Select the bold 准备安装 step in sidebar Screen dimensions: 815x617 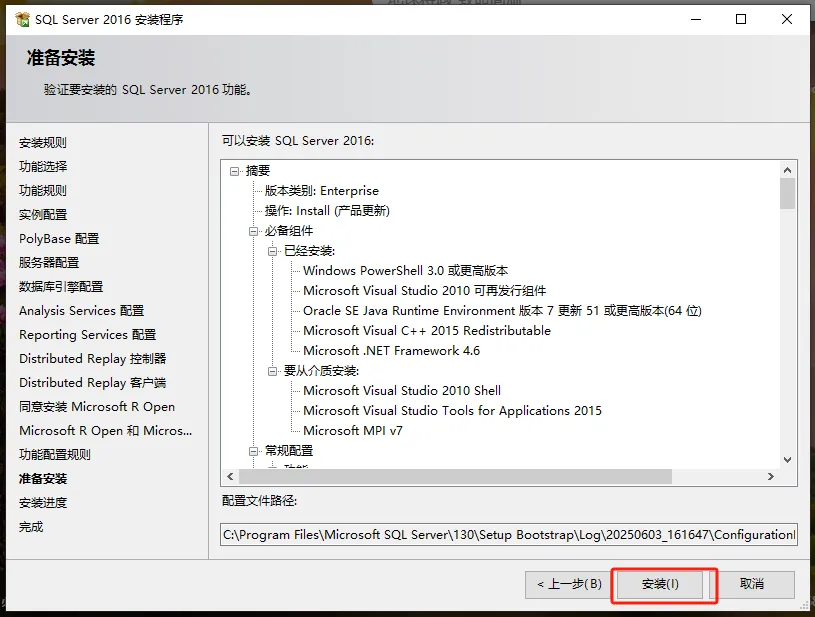[43, 479]
